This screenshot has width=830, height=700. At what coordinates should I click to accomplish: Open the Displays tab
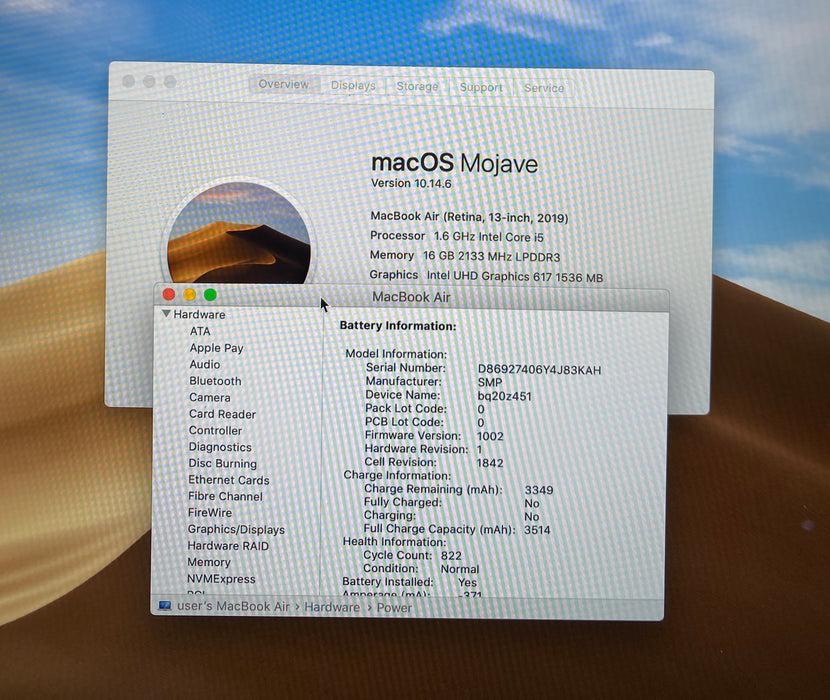[x=353, y=85]
